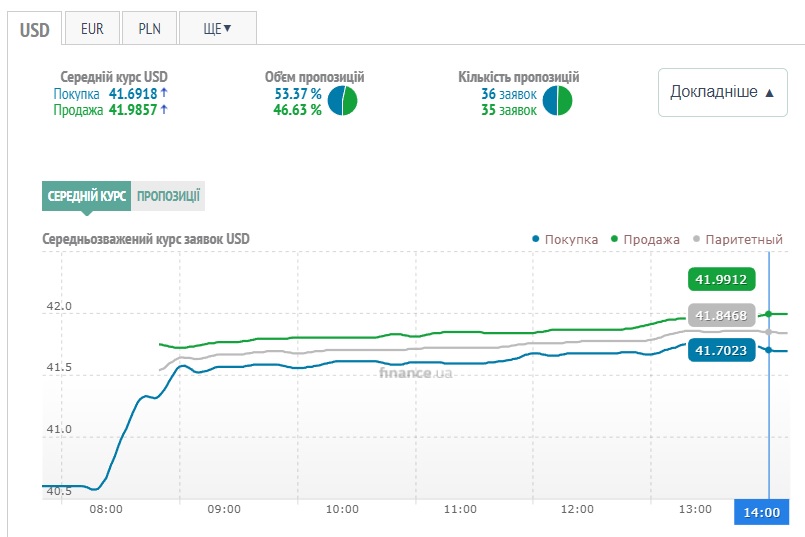This screenshot has height=537, width=805.
Task: Switch to the EUR currency tab
Action: pyautogui.click(x=92, y=28)
